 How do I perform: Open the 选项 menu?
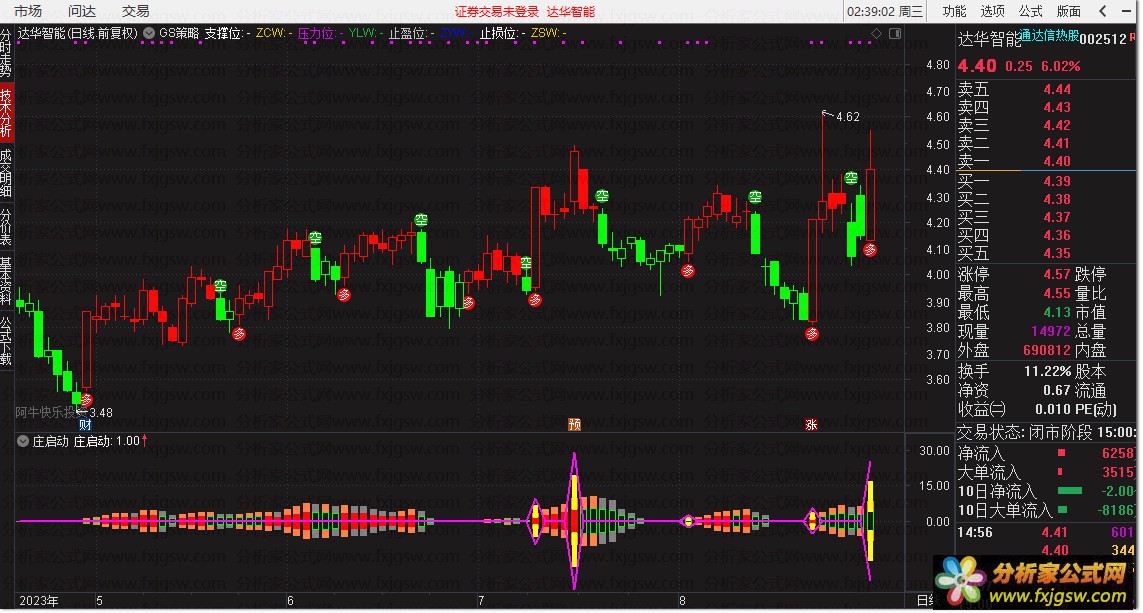point(992,11)
